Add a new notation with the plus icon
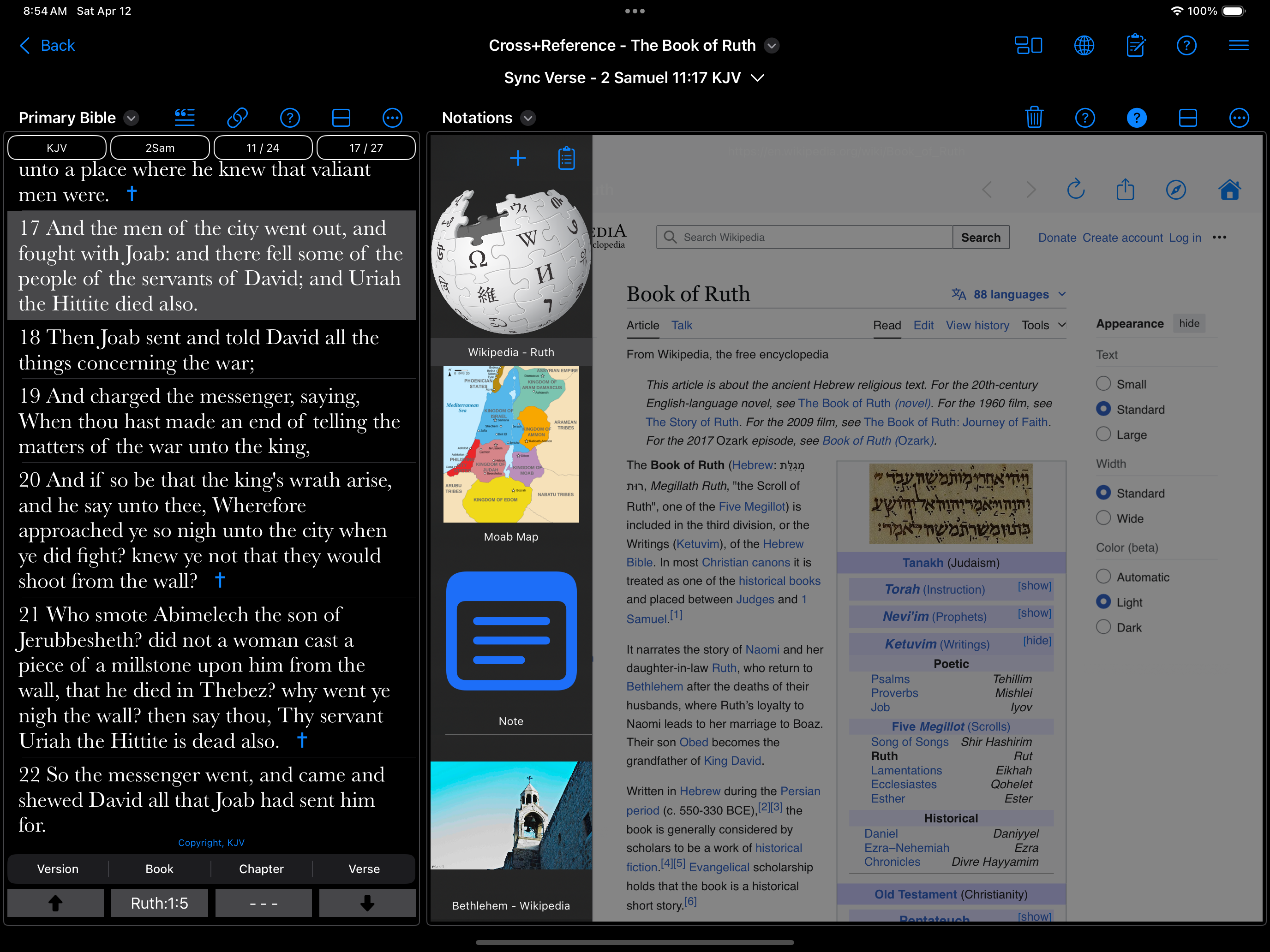Image resolution: width=1270 pixels, height=952 pixels. click(x=518, y=158)
